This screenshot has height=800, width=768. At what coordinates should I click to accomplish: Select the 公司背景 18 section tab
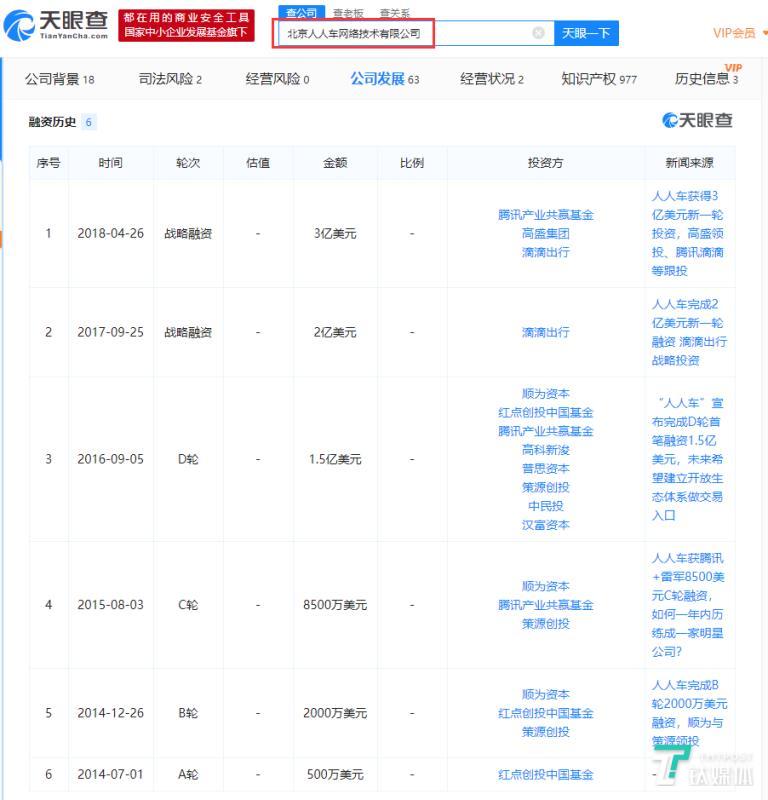click(60, 79)
